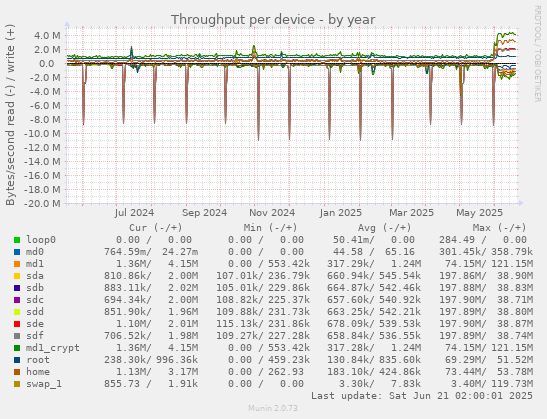Click the 'Cur (-/+)' column header
This screenshot has width=547, height=419.
(x=156, y=228)
